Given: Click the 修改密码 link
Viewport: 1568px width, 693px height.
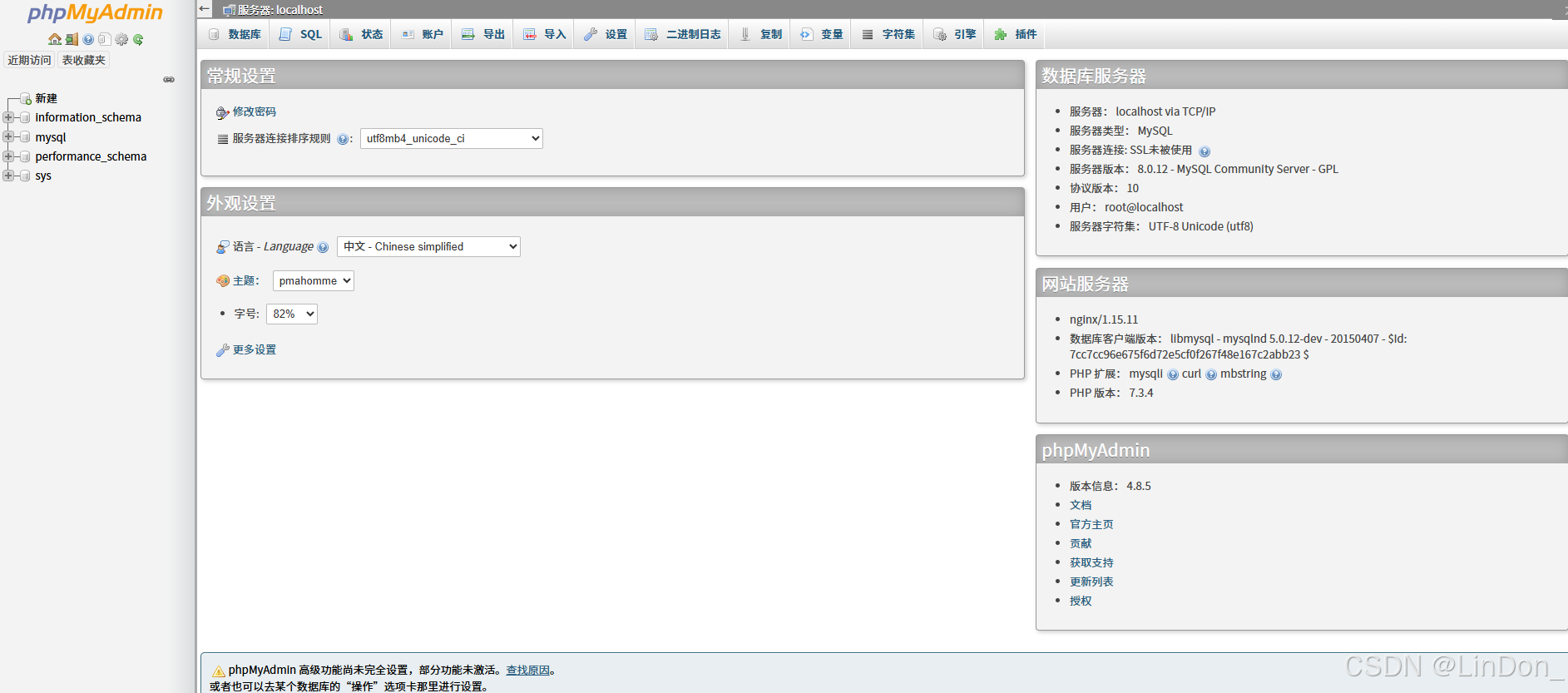Looking at the screenshot, I should pyautogui.click(x=255, y=111).
